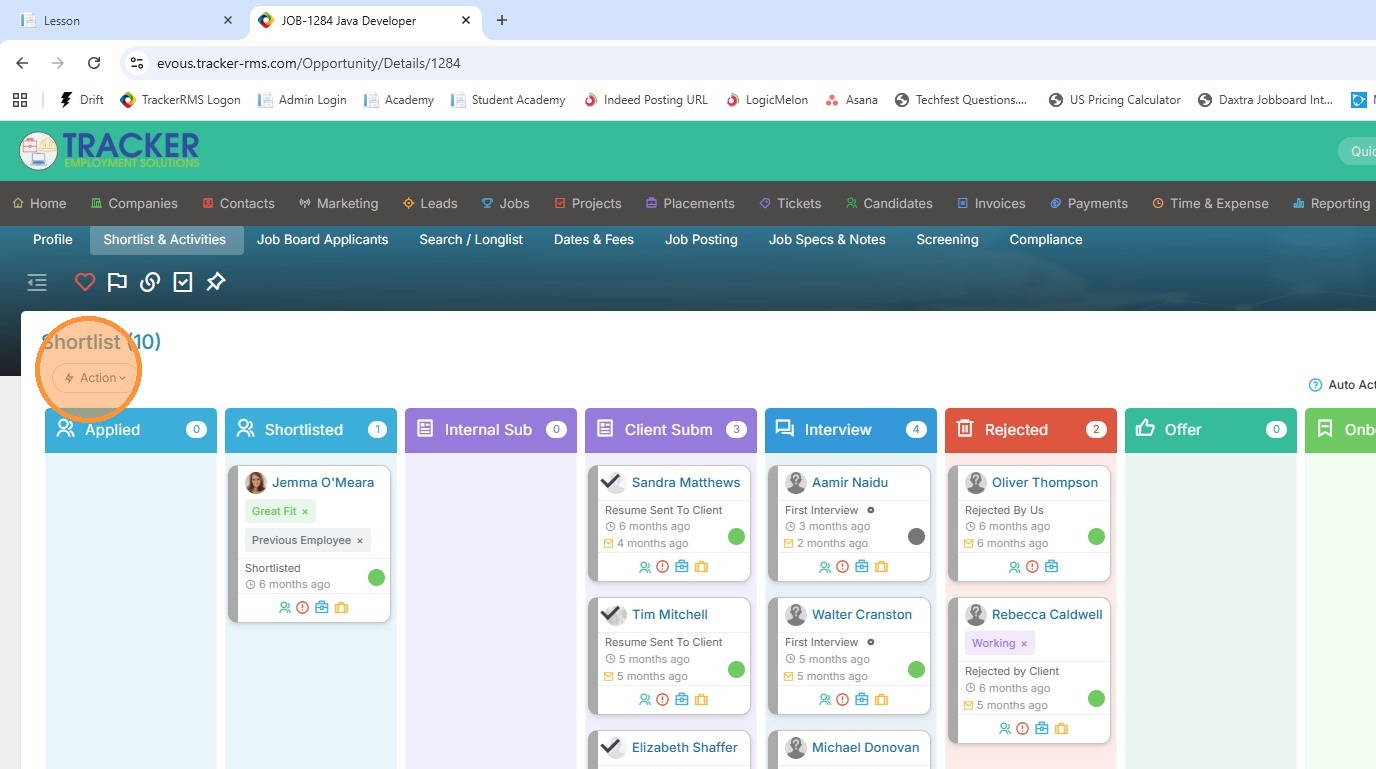The height and width of the screenshot is (769, 1376).
Task: Toggle the checkmark on Sandra Matthews' card
Action: 612,483
